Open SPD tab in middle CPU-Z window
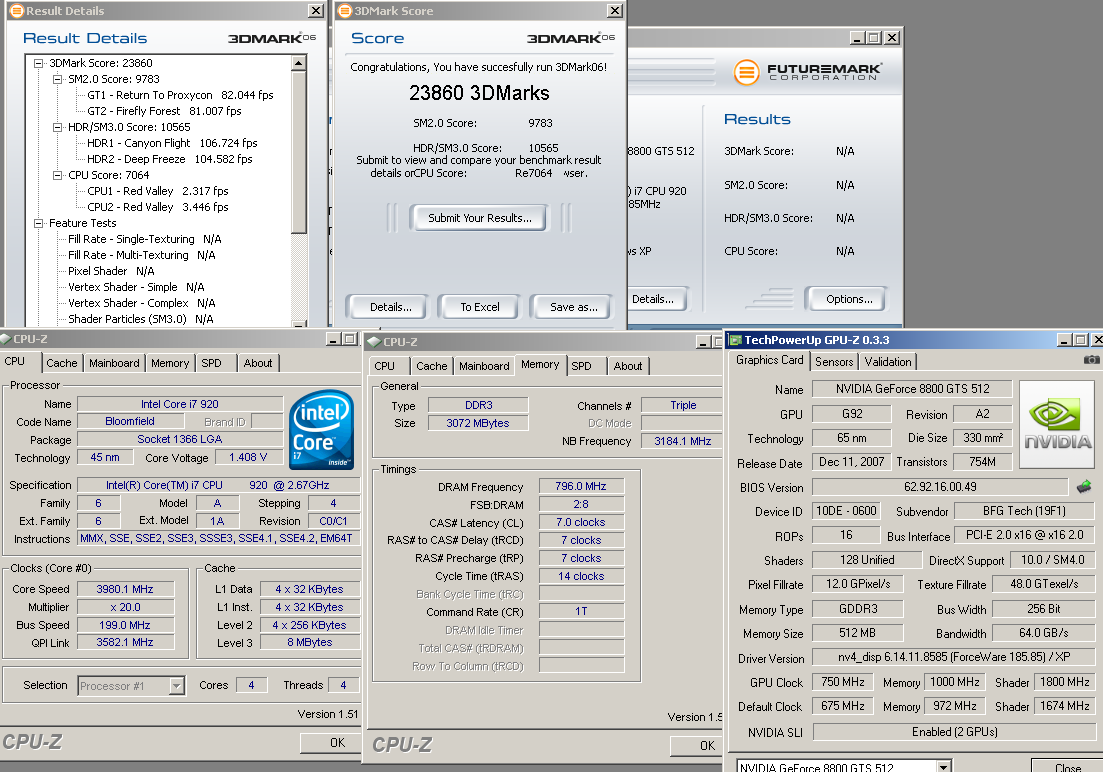The height and width of the screenshot is (772, 1103). (x=581, y=366)
